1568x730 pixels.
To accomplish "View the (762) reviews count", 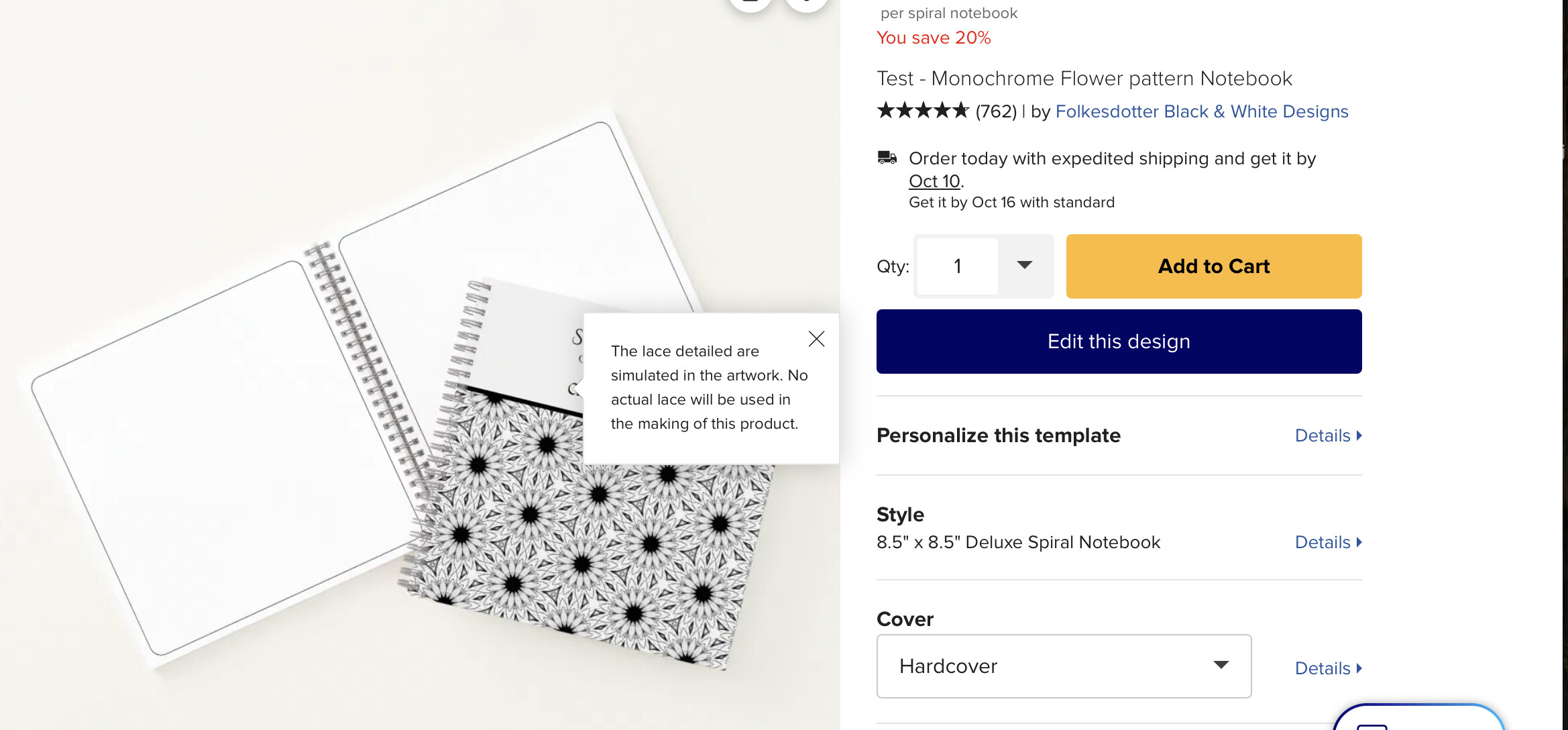I will pos(996,111).
